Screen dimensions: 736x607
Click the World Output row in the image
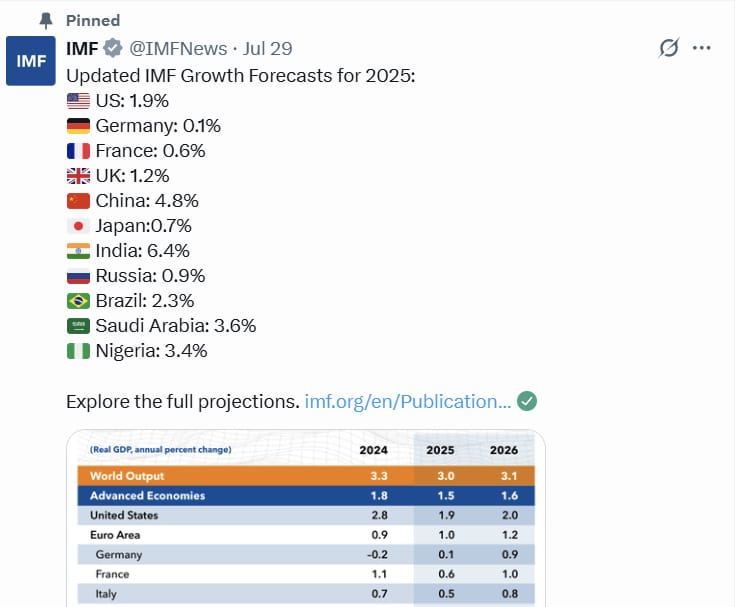point(306,476)
